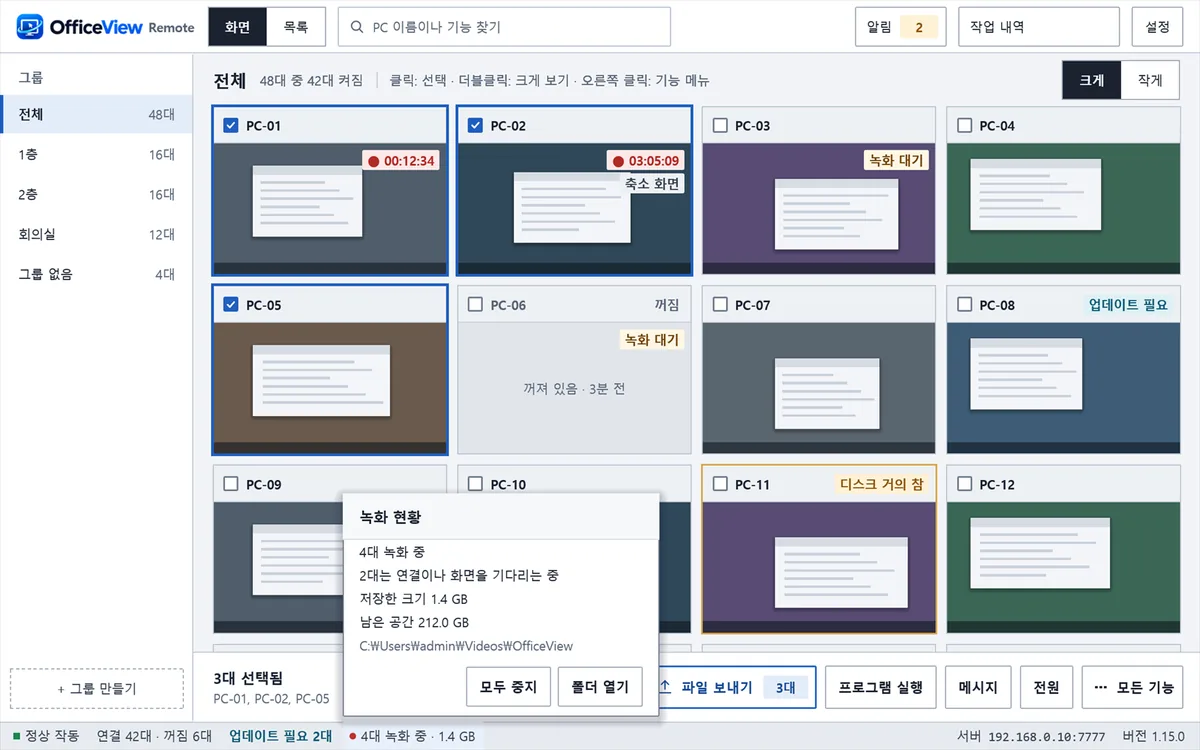Click the 파일 보내기 button
The image size is (1200, 750).
coord(737,688)
